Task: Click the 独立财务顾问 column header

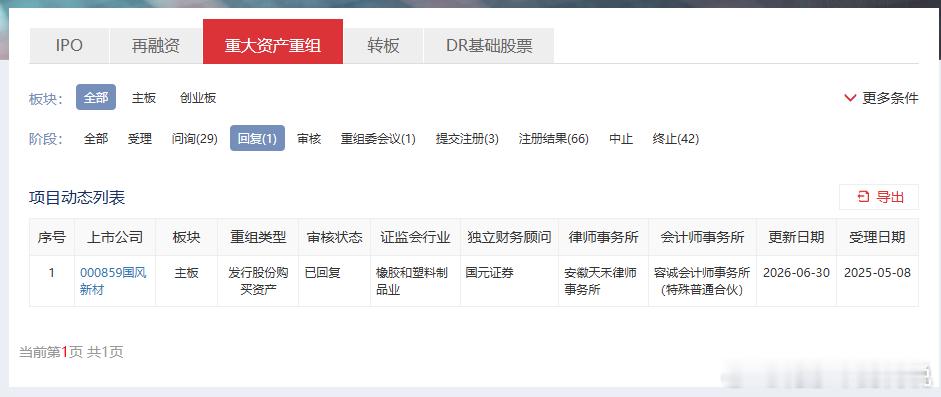Action: pyautogui.click(x=510, y=237)
